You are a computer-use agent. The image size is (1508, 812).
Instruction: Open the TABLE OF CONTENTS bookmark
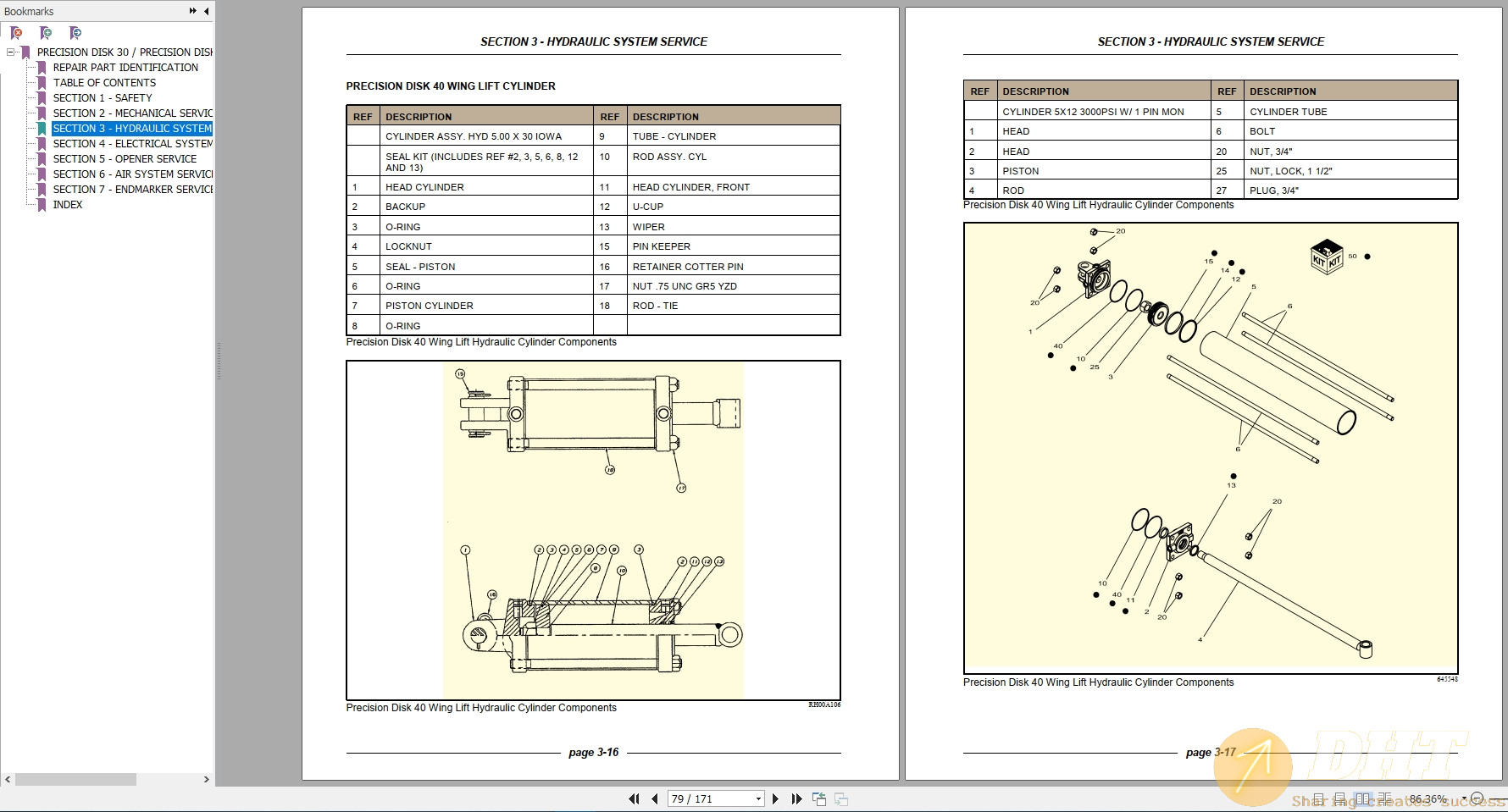coord(104,83)
